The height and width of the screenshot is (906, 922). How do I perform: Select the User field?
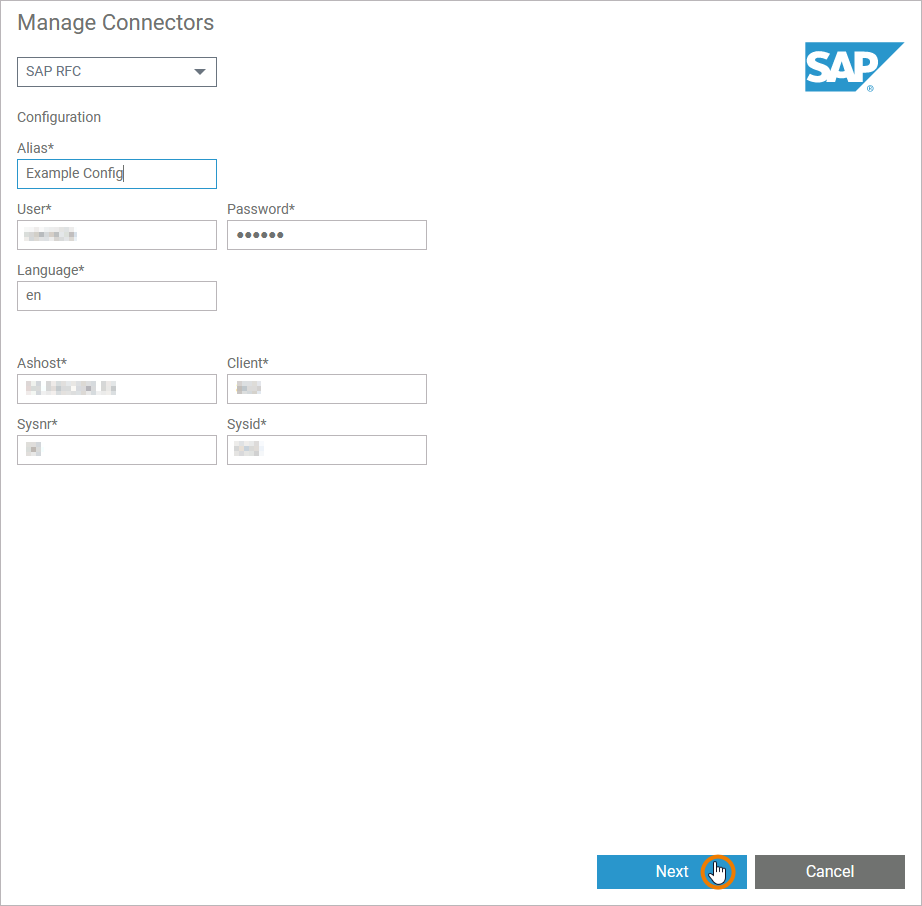116,235
